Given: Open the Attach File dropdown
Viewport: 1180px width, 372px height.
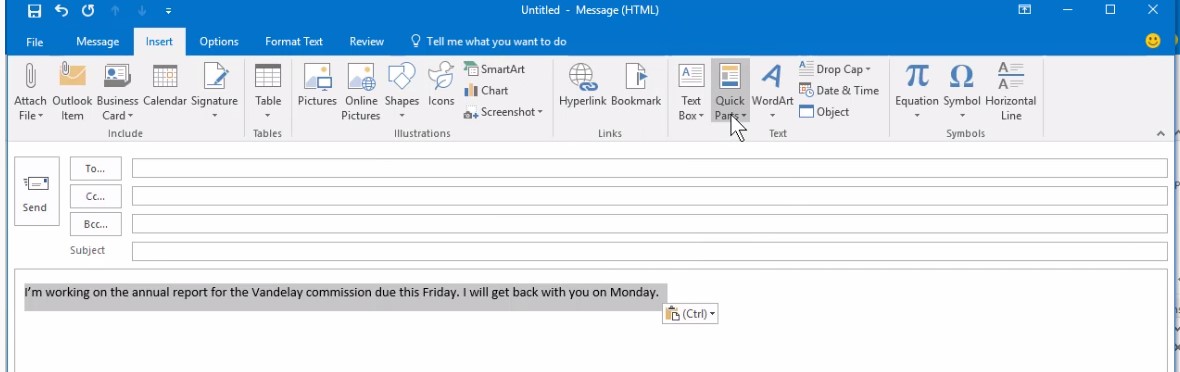Looking at the screenshot, I should click(31, 93).
